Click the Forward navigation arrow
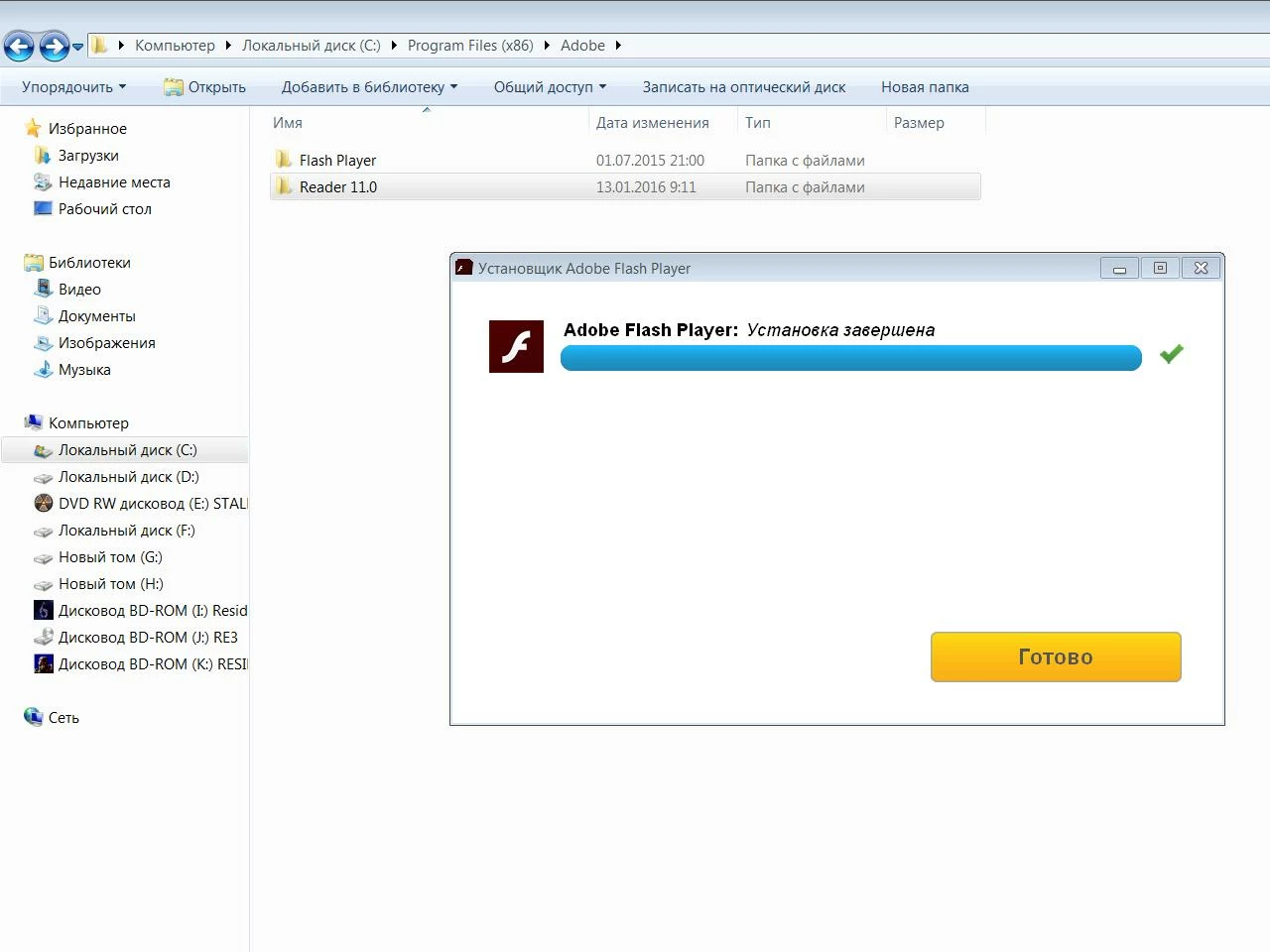The height and width of the screenshot is (952, 1270). (x=55, y=46)
